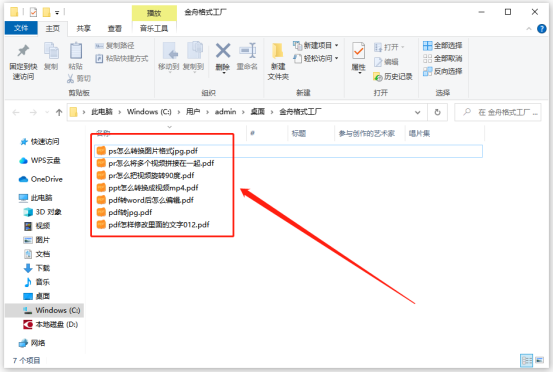Click History (历史记录) button
Image resolution: width=554 pixels, height=373 pixels.
pos(393,76)
